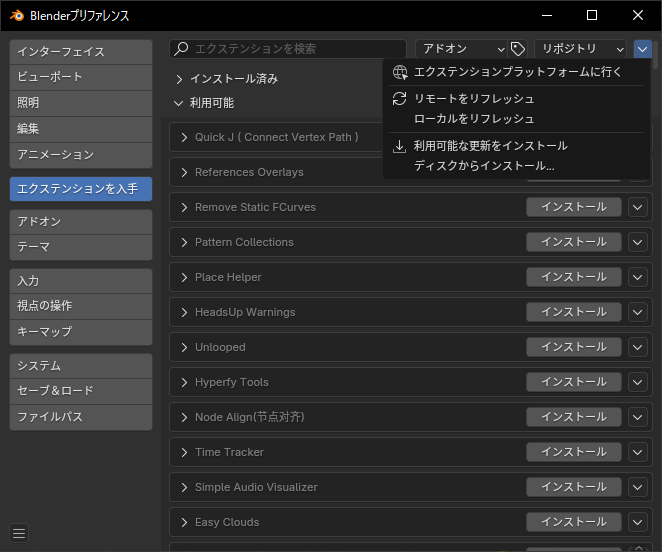Switch to アニメーション preferences tab

pyautogui.click(x=81, y=155)
